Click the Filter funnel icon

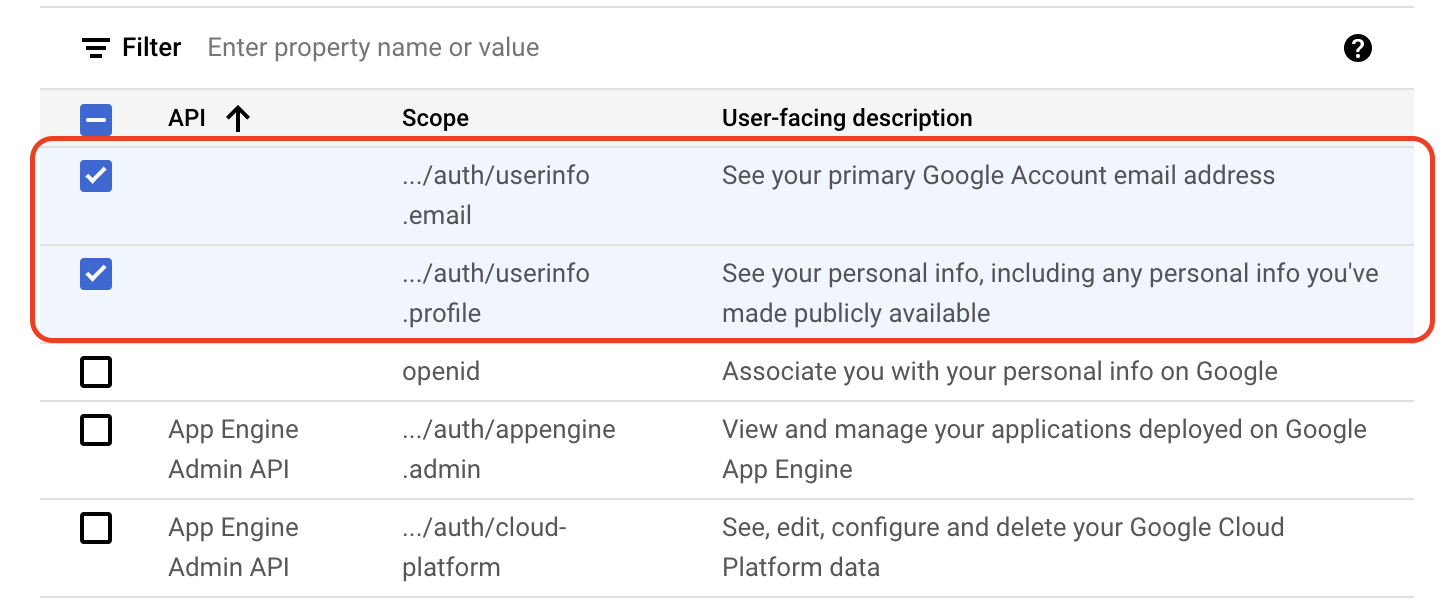click(x=93, y=47)
